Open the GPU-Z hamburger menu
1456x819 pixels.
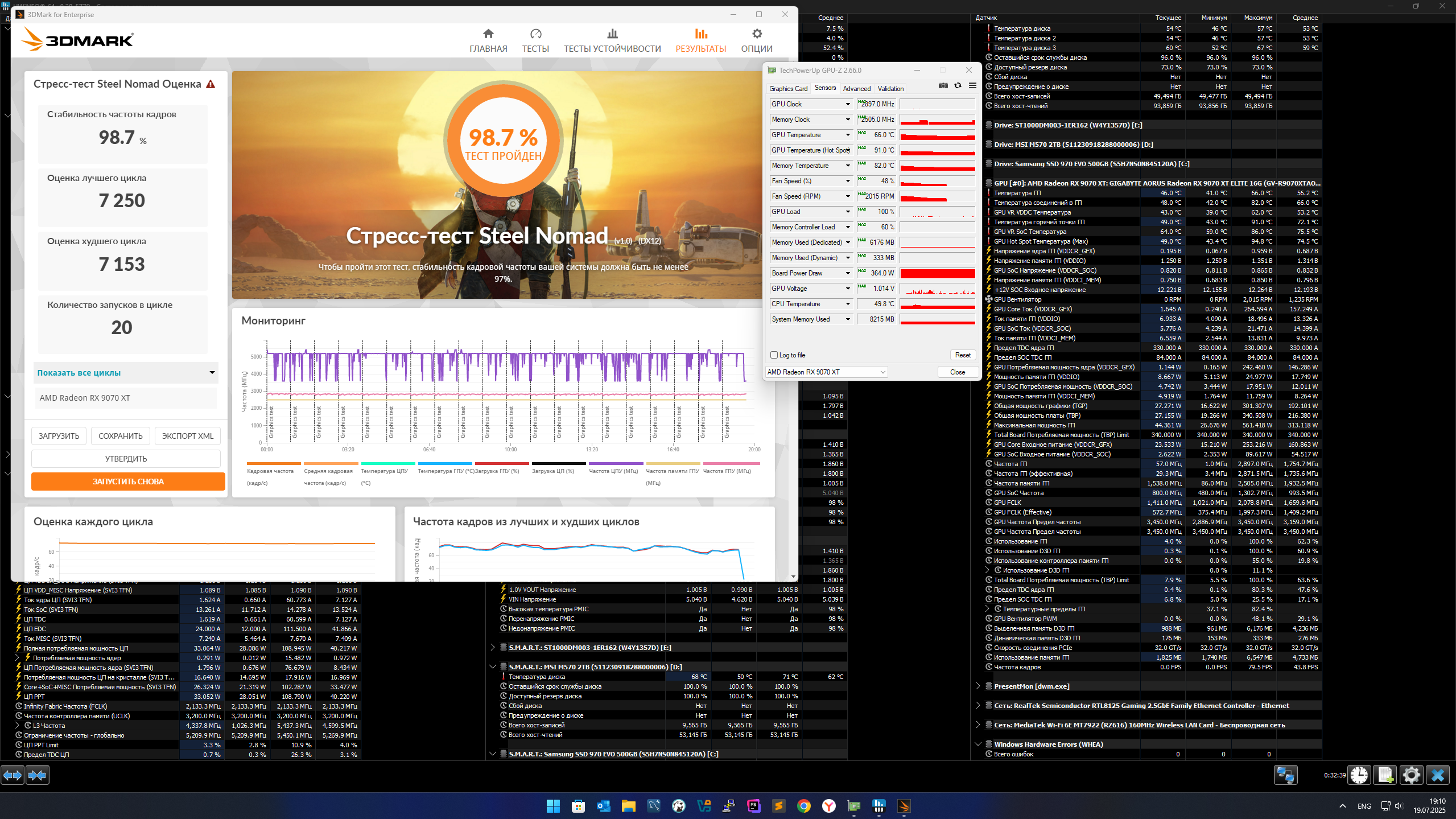972,85
